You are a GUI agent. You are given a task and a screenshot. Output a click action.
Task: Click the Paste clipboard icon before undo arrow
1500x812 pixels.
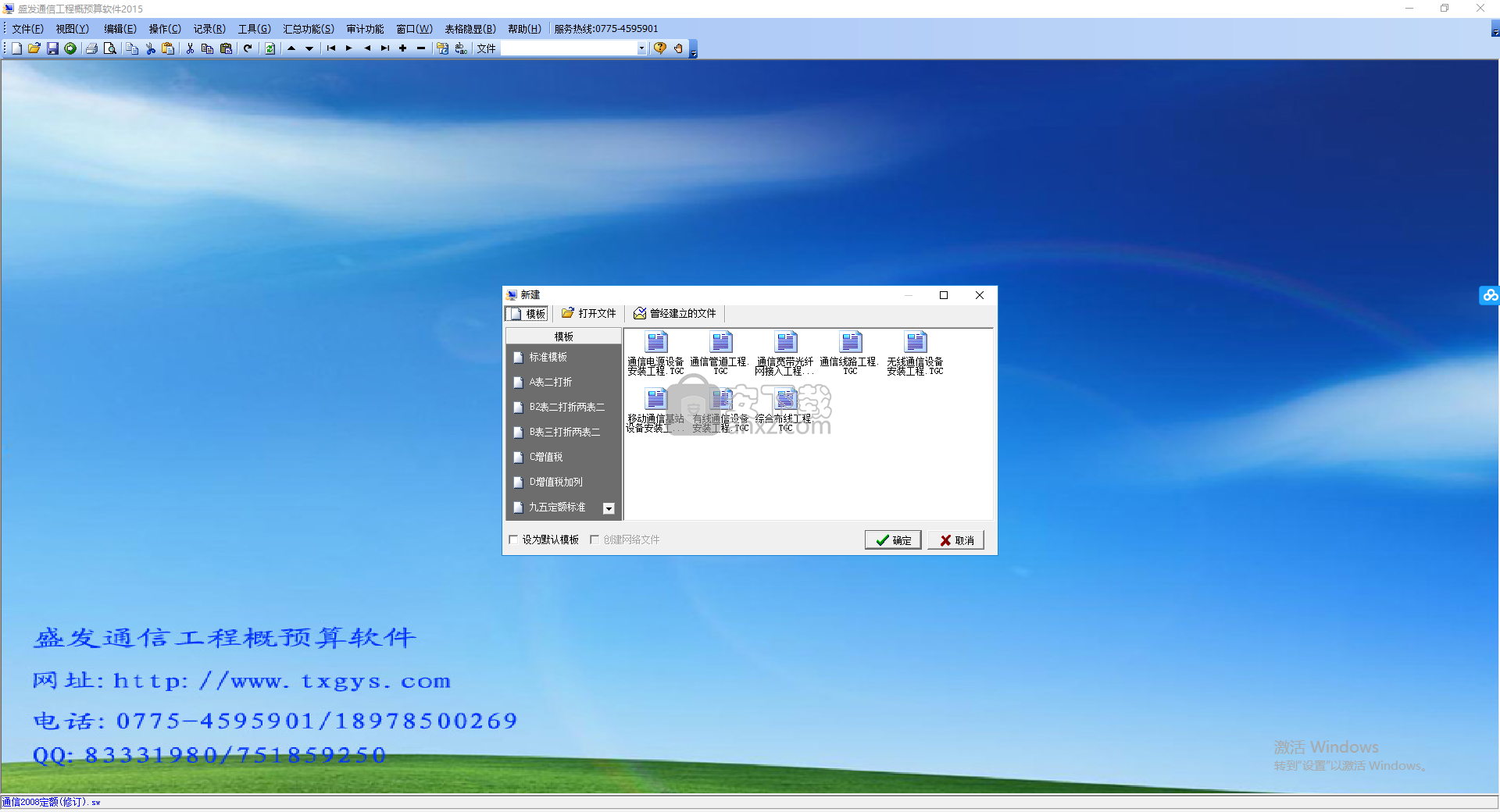(226, 48)
